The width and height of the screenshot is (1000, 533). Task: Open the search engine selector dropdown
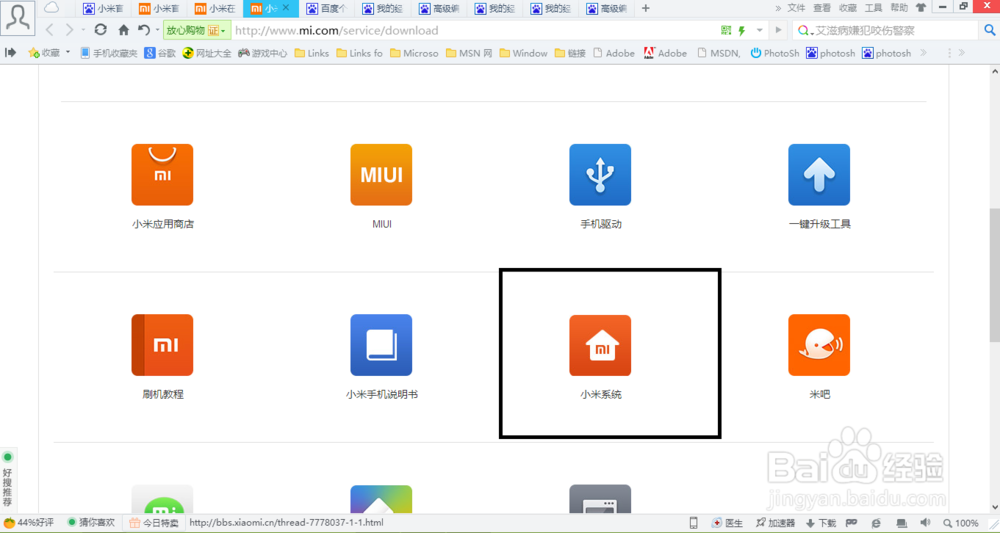[x=805, y=31]
